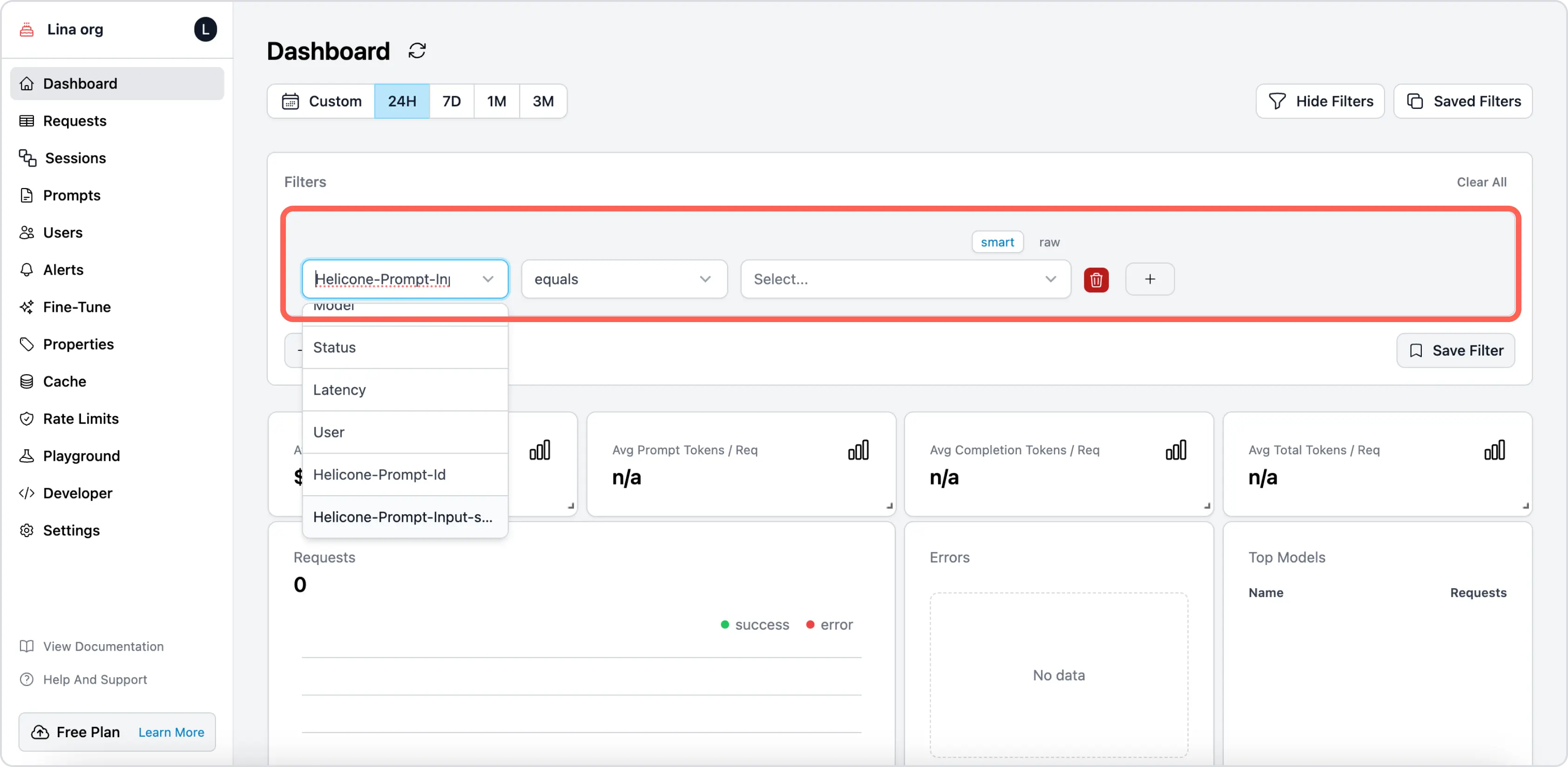This screenshot has width=1568, height=767.
Task: View Cache stats via the database icon
Action: click(27, 381)
